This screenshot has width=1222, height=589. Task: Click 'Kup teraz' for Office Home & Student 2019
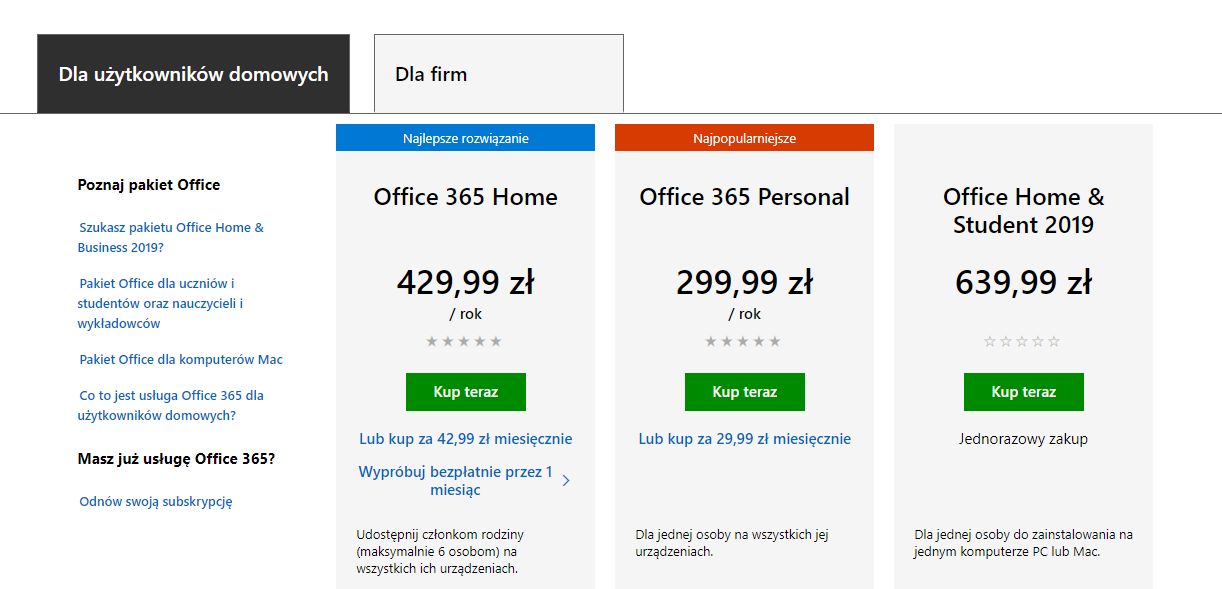click(1023, 391)
